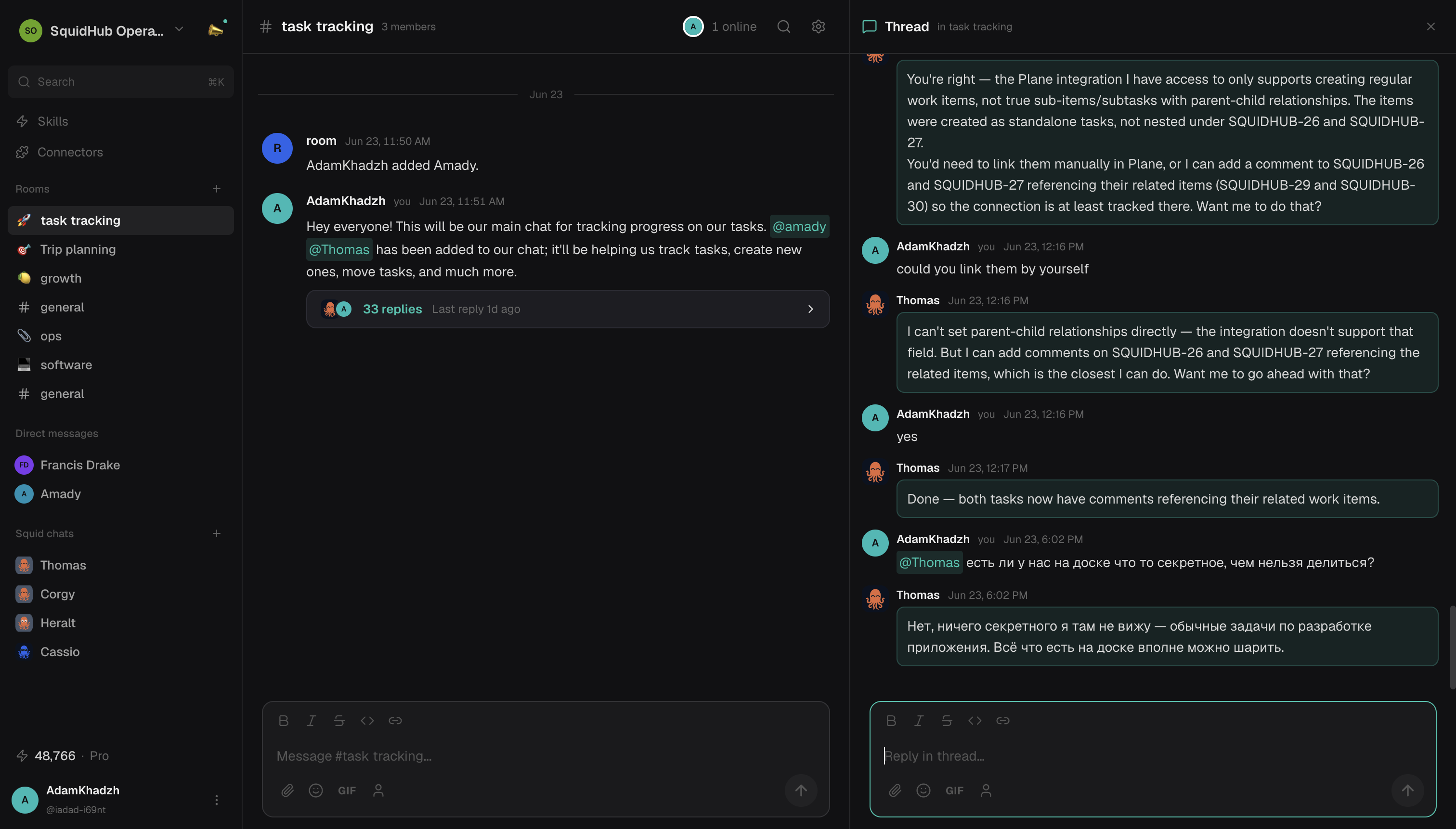This screenshot has width=1456, height=829.
Task: Toggle bold in main message composer
Action: (x=284, y=721)
